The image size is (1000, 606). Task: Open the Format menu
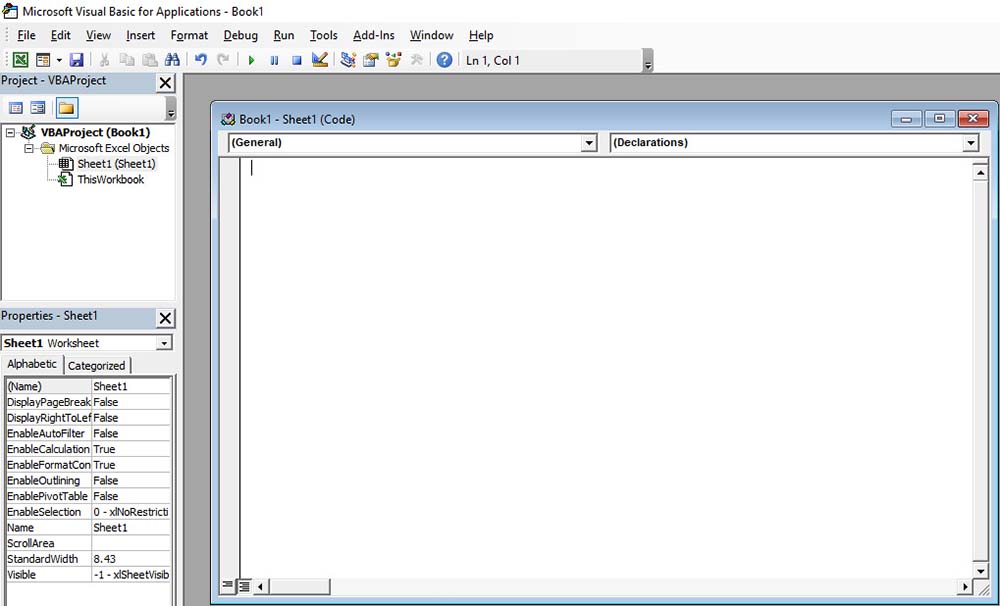click(189, 35)
